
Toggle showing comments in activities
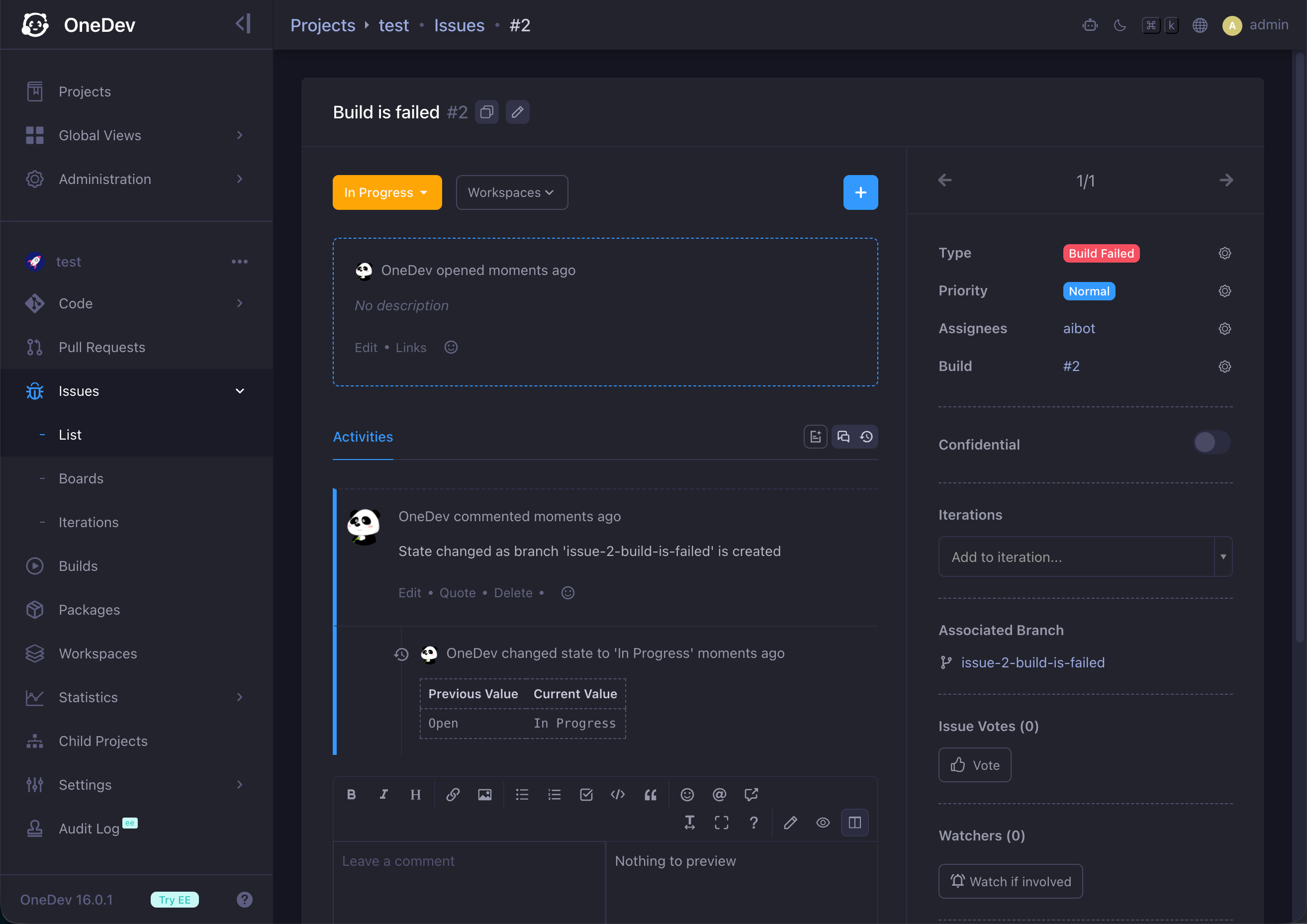coord(843,437)
